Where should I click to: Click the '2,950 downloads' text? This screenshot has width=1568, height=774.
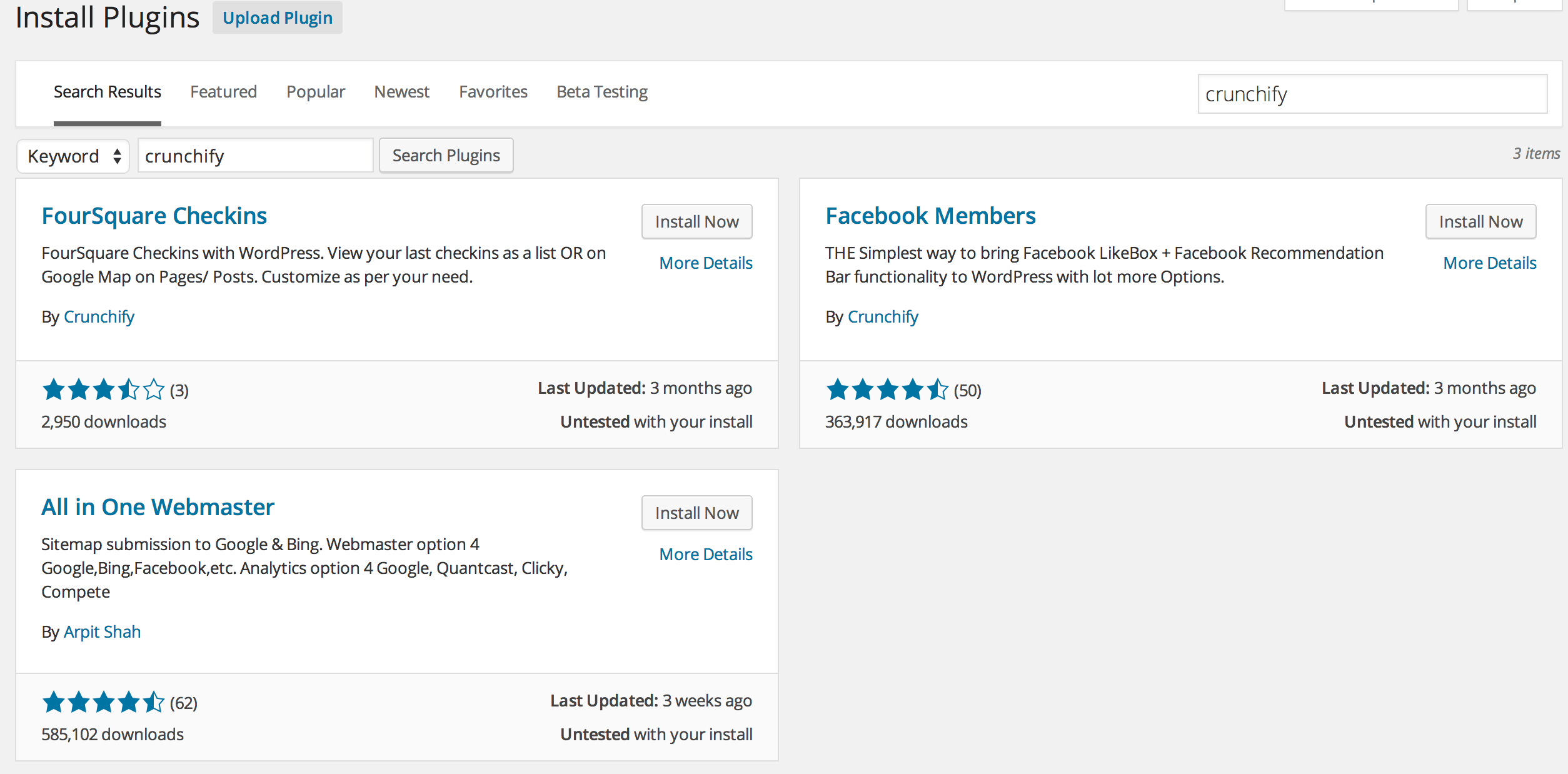[104, 422]
